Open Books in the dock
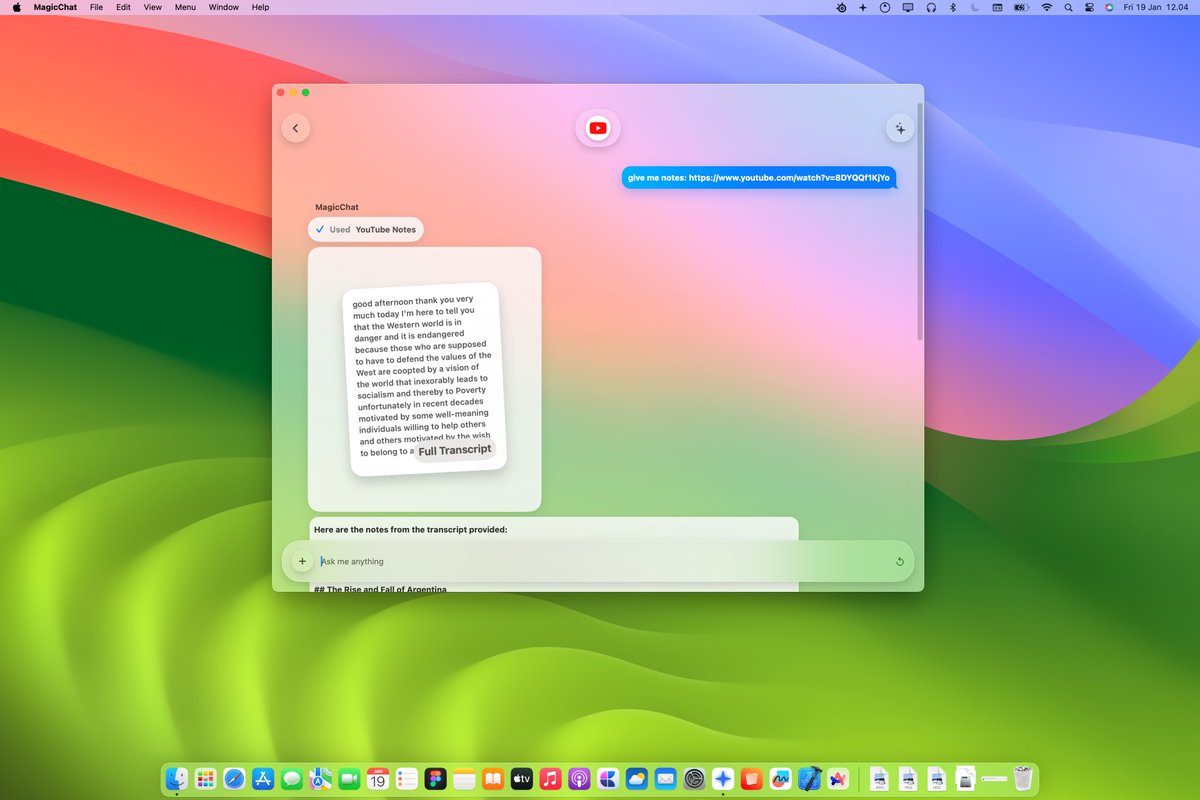The height and width of the screenshot is (800, 1200). (x=493, y=779)
